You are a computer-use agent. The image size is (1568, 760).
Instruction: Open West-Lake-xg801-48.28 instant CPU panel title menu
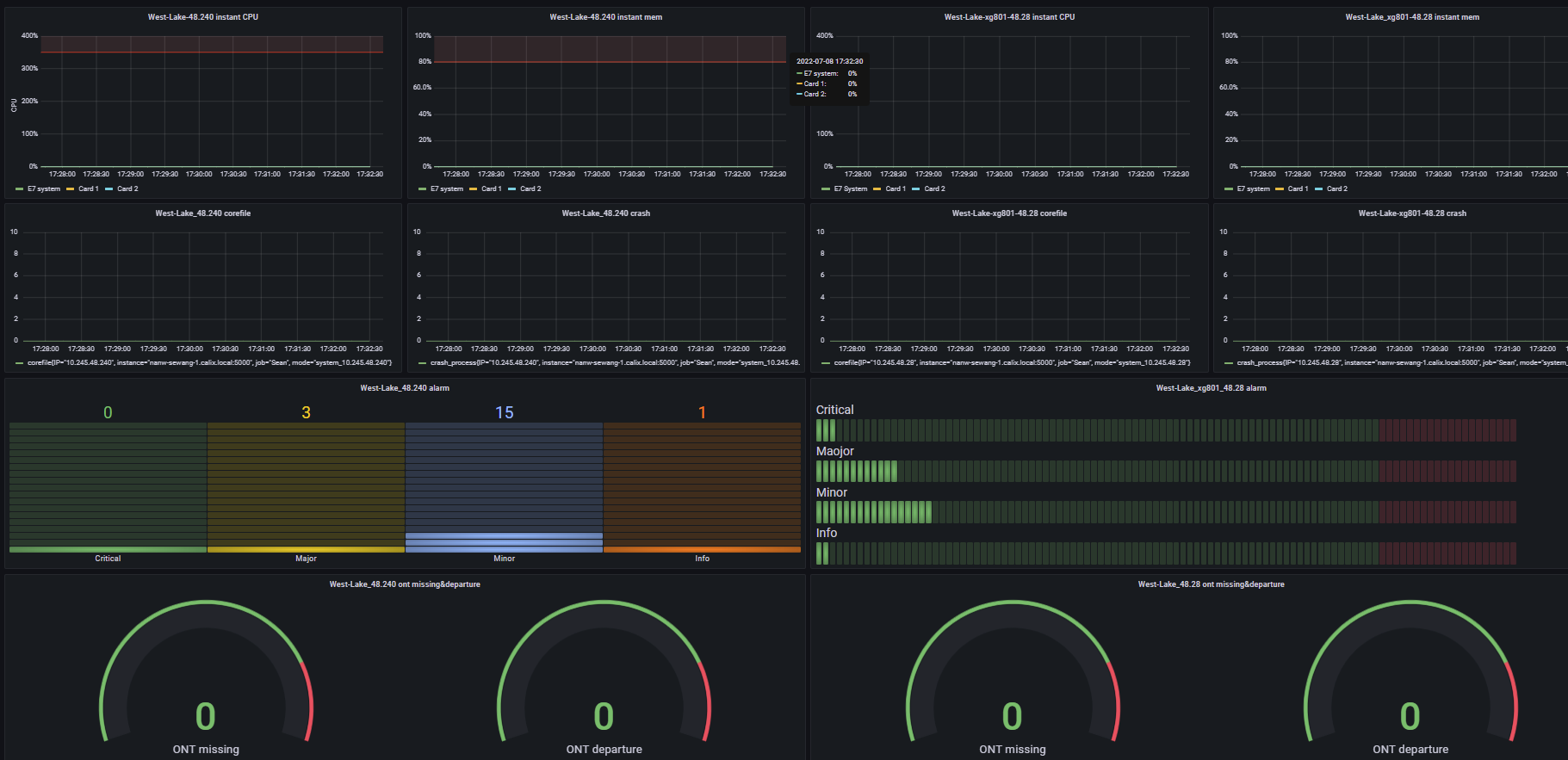click(1009, 17)
